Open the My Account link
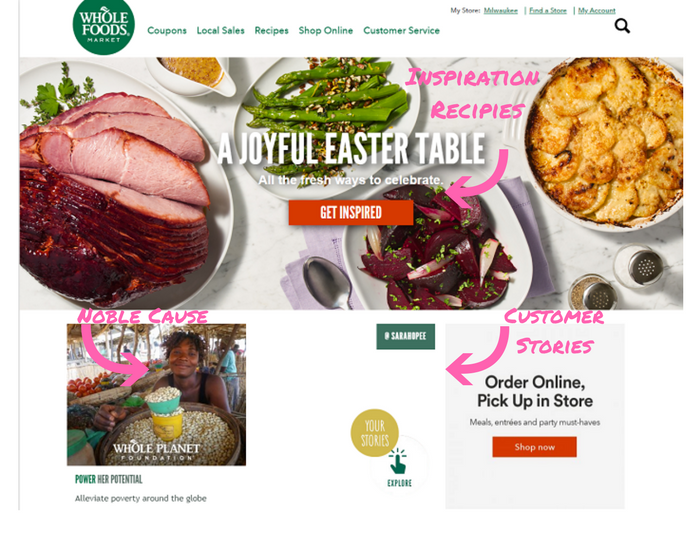 (596, 10)
